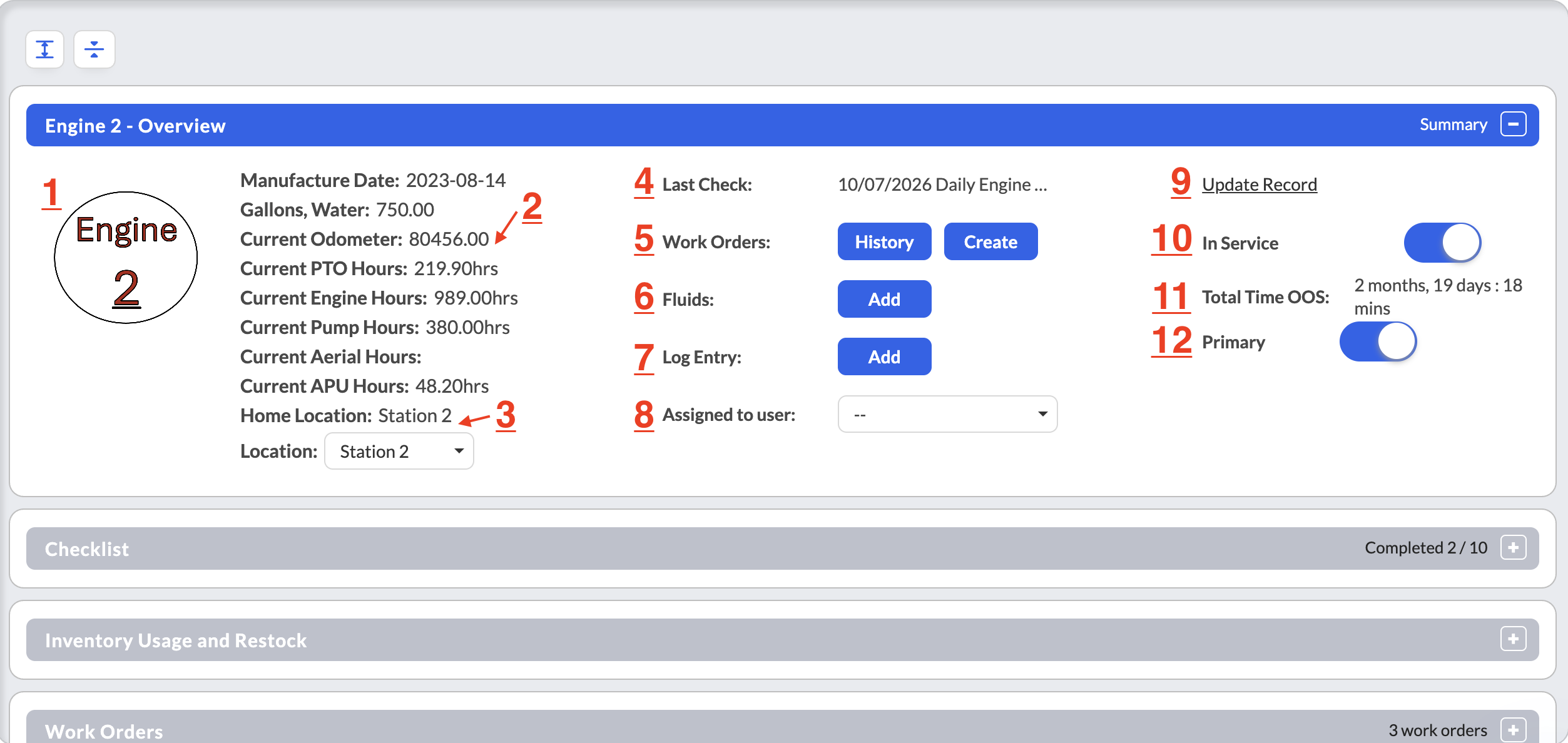Click the Engine 2 circular badge
Image resolution: width=1568 pixels, height=743 pixels.
[126, 257]
